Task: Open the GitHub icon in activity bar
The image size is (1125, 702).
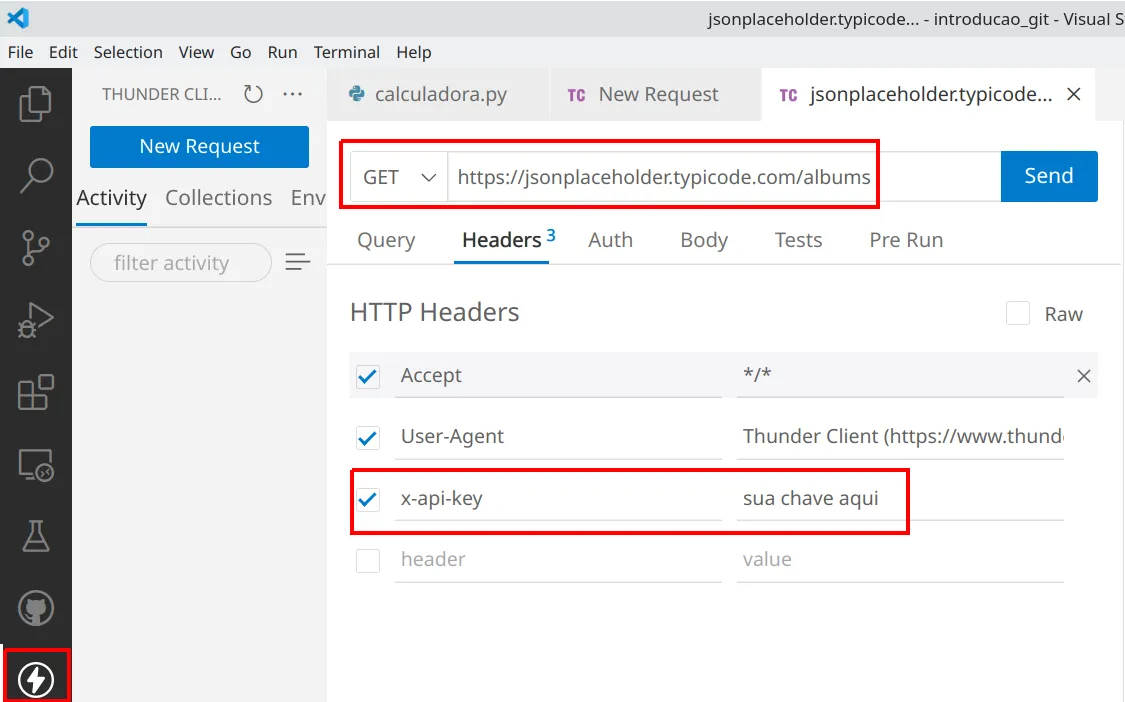Action: pos(35,609)
